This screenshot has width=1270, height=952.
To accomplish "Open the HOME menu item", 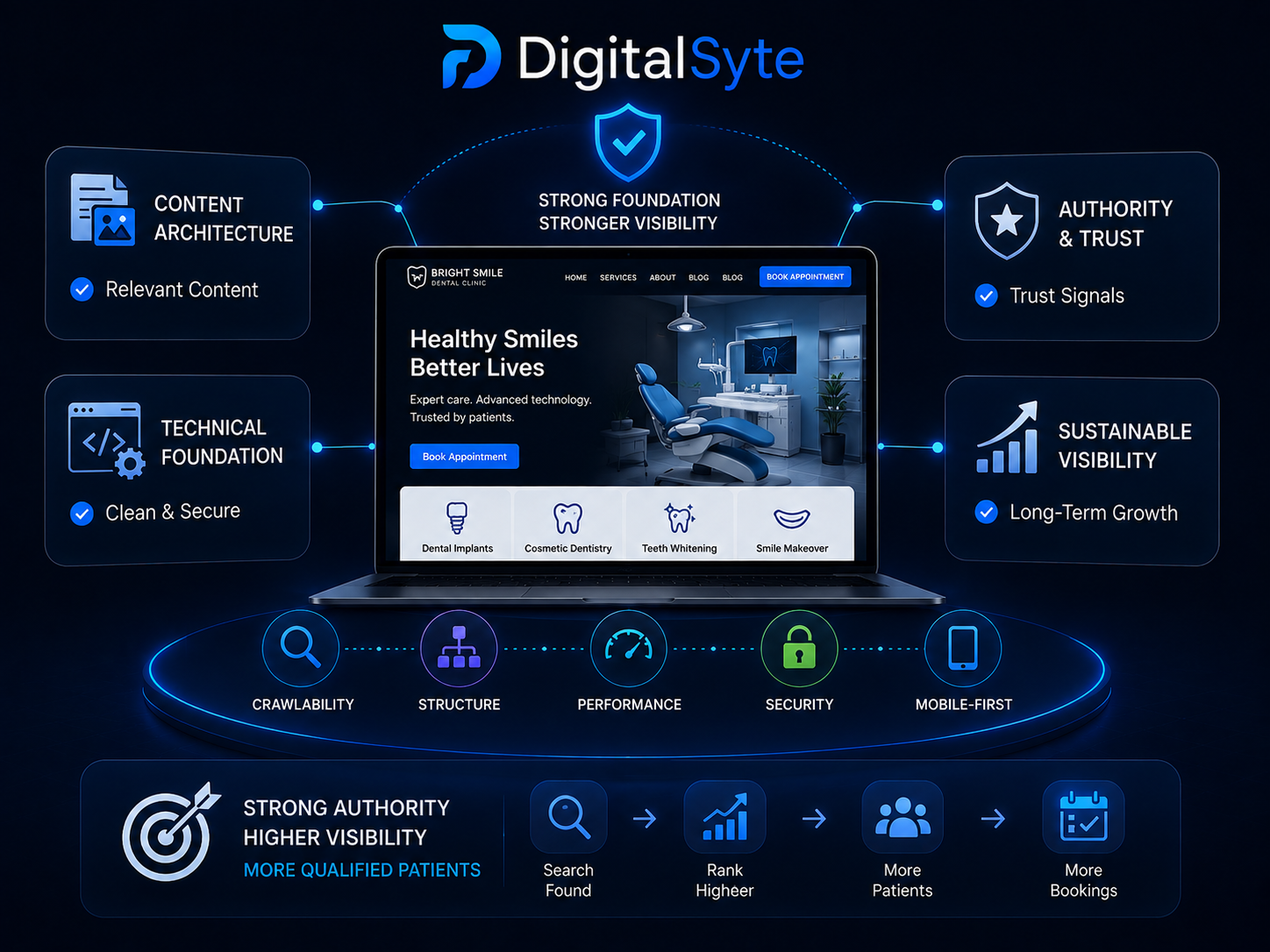I will tap(576, 278).
